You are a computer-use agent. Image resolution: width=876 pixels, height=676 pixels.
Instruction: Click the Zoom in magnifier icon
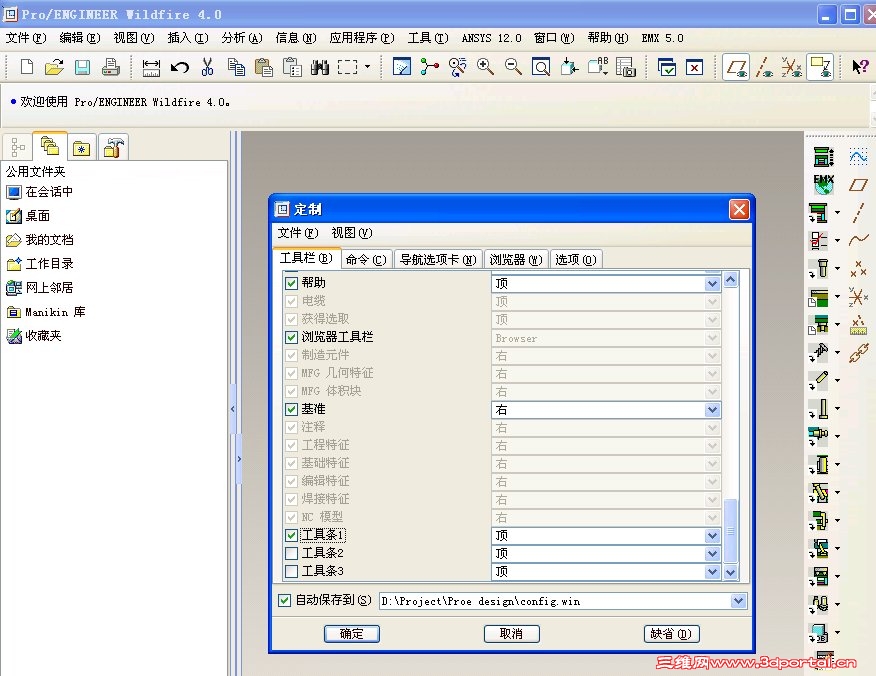485,67
